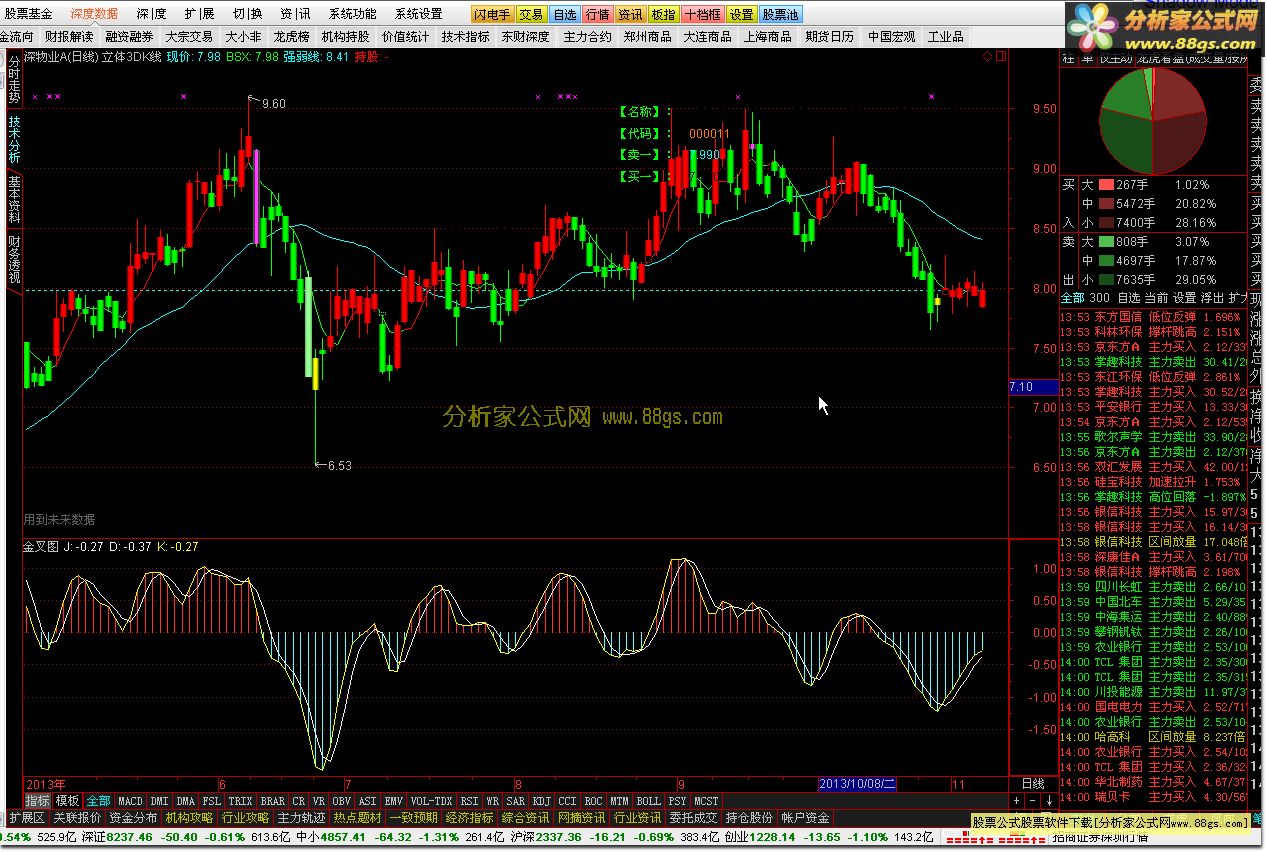Click the 自选 toolbar button
The image size is (1267, 852).
point(564,14)
